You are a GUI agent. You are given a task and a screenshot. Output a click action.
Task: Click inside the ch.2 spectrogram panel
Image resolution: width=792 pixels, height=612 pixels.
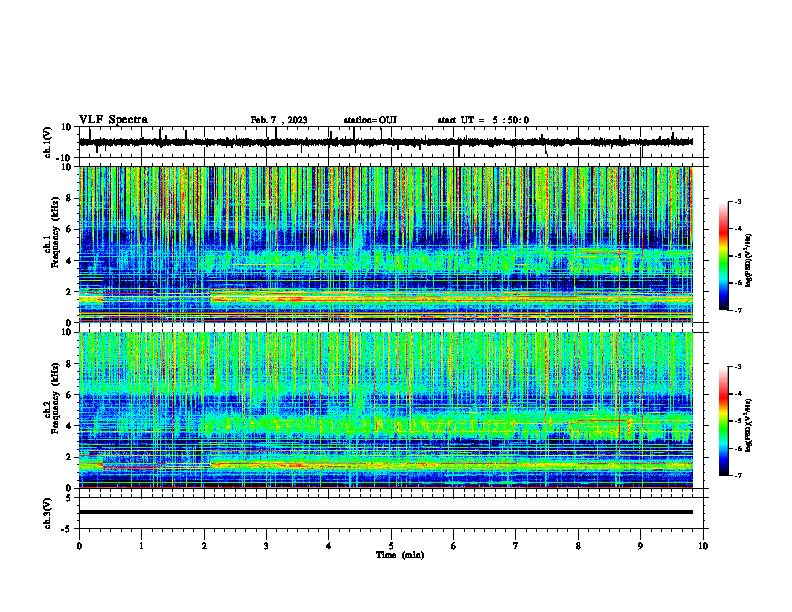386,410
